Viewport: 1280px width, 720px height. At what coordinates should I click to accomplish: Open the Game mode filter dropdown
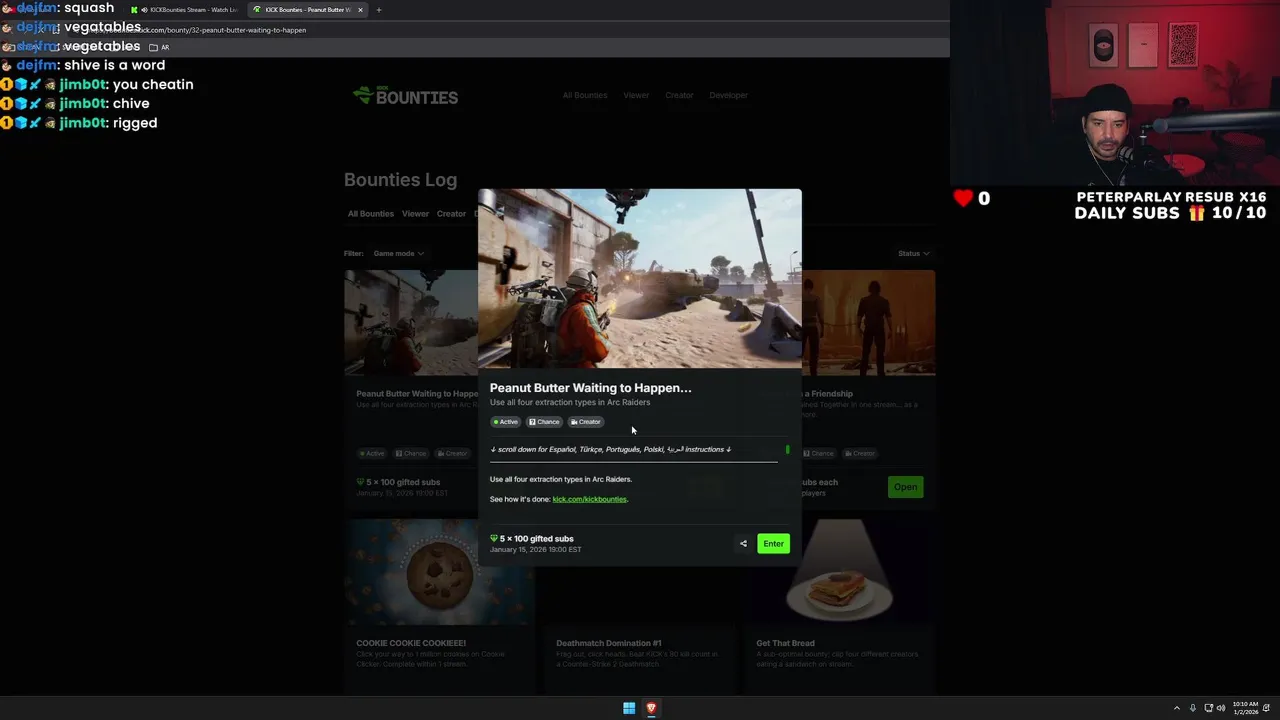(x=398, y=253)
